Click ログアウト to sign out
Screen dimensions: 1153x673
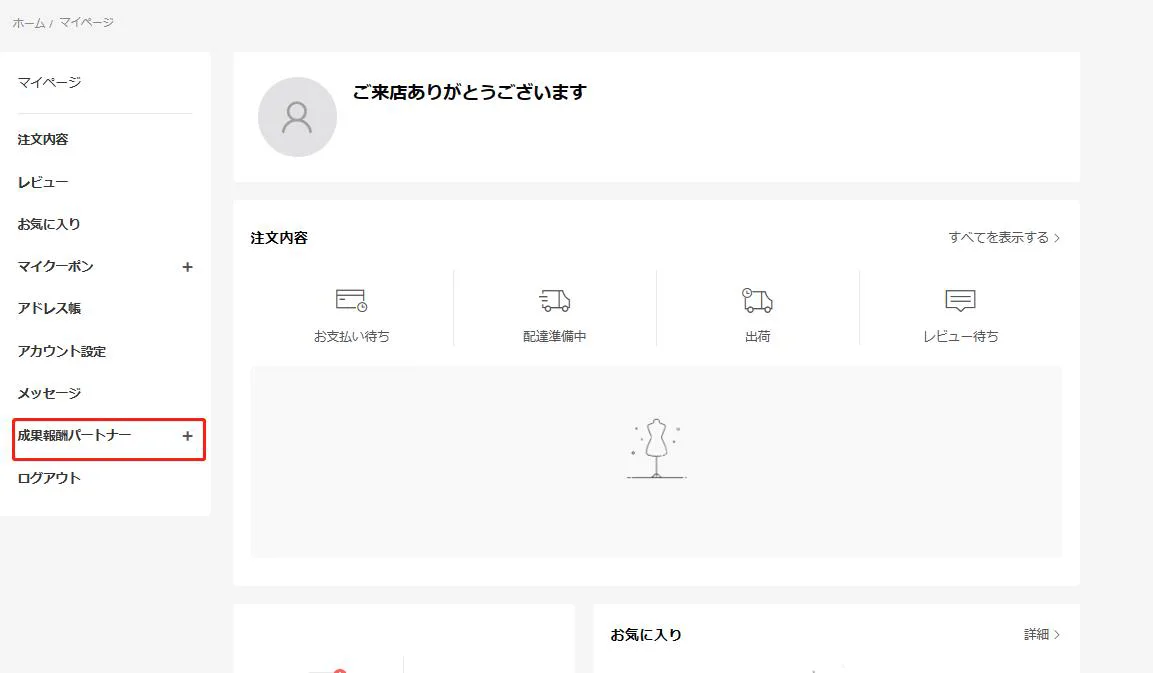pyautogui.click(x=49, y=478)
